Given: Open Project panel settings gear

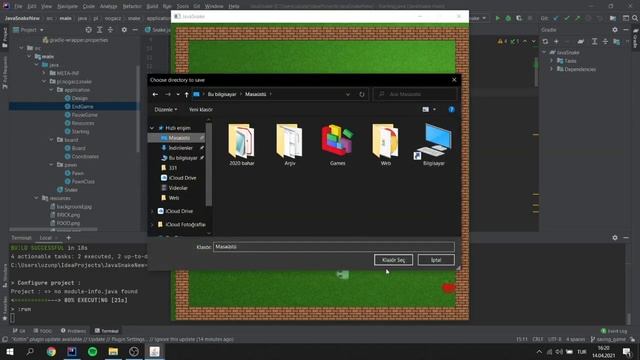Looking at the screenshot, I should tap(124, 30).
